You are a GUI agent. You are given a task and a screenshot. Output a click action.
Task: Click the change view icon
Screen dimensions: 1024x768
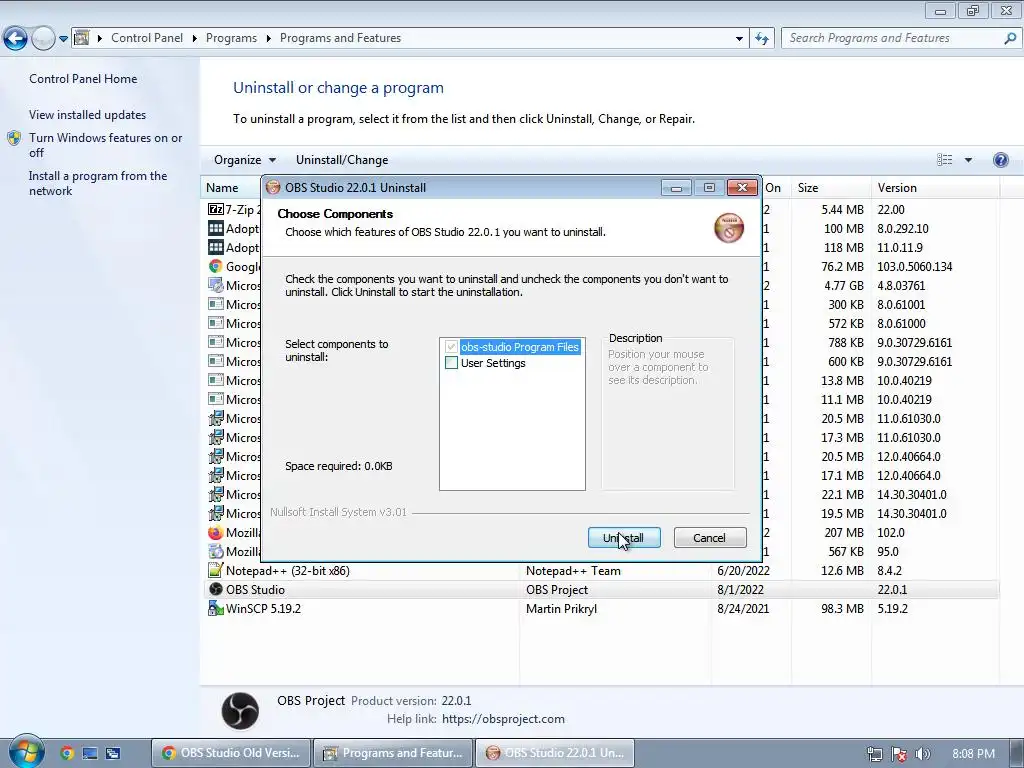[x=944, y=160]
